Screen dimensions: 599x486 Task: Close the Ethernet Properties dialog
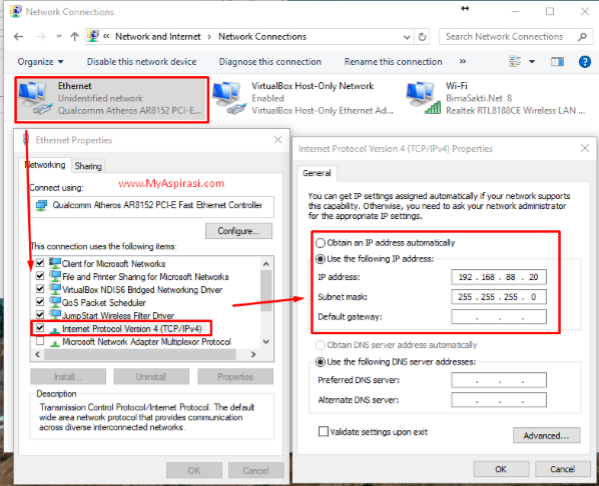(x=278, y=140)
